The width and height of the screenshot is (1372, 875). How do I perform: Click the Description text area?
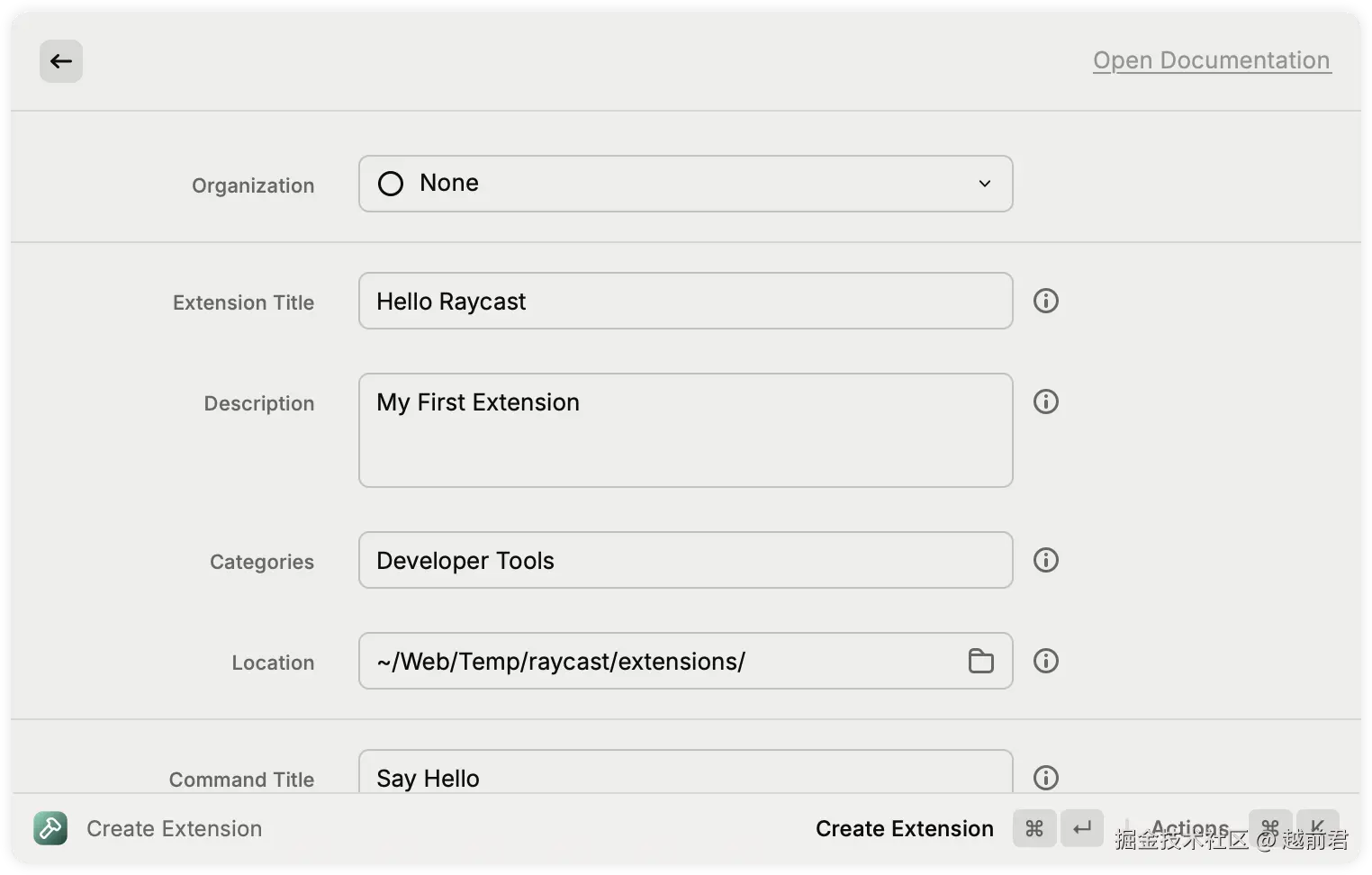tap(684, 430)
